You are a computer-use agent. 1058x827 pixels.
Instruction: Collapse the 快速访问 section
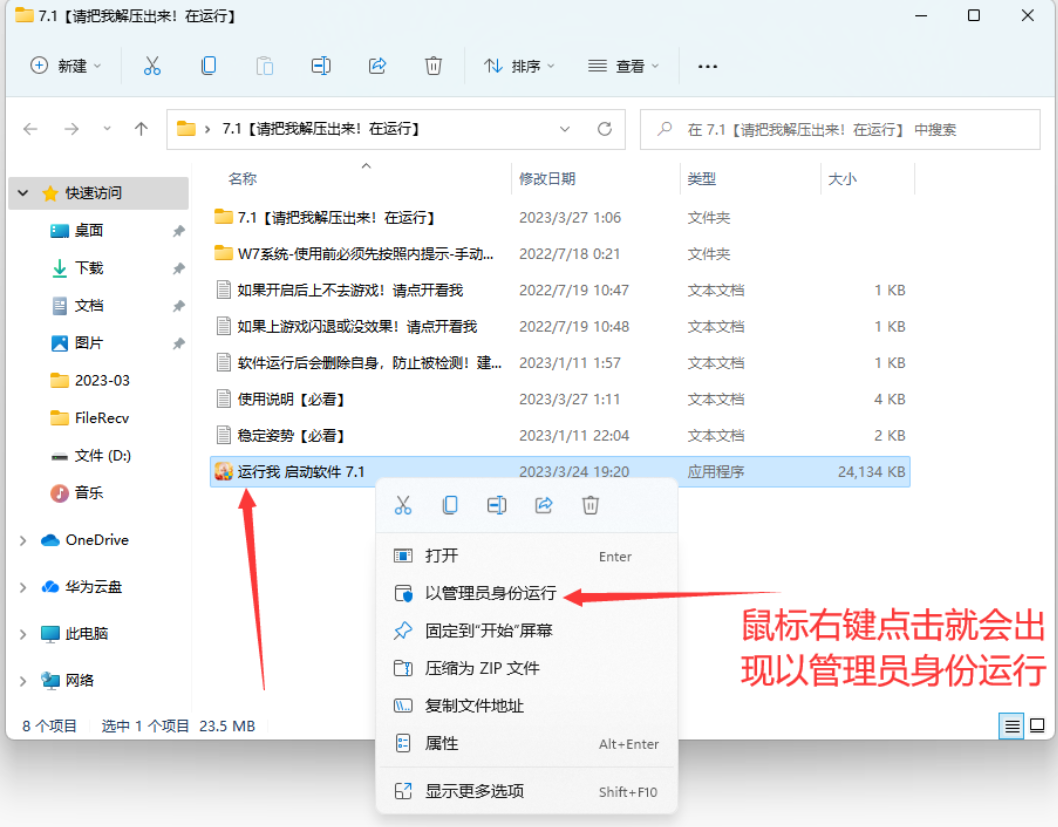pyautogui.click(x=23, y=193)
